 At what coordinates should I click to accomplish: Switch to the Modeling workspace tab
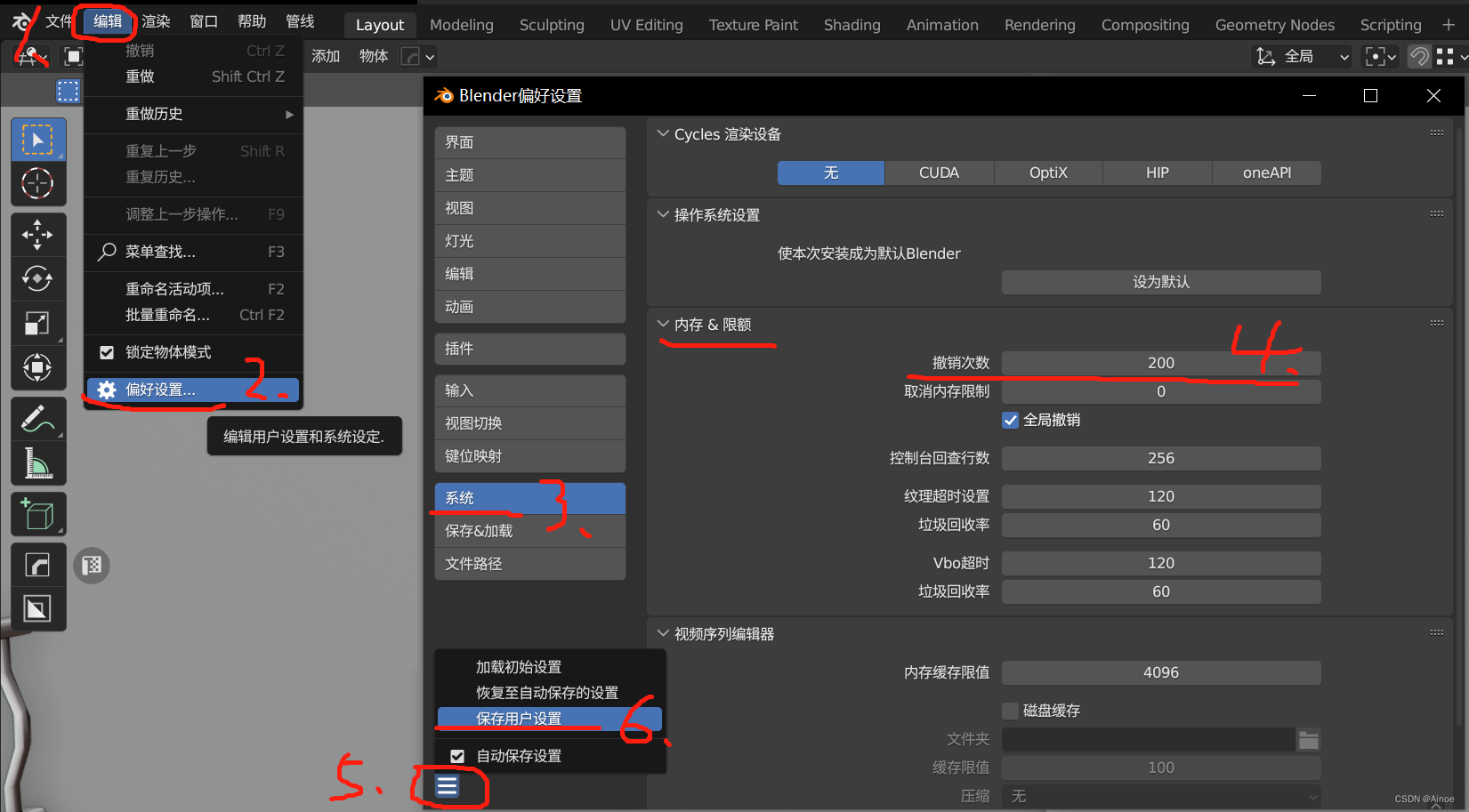(x=462, y=25)
